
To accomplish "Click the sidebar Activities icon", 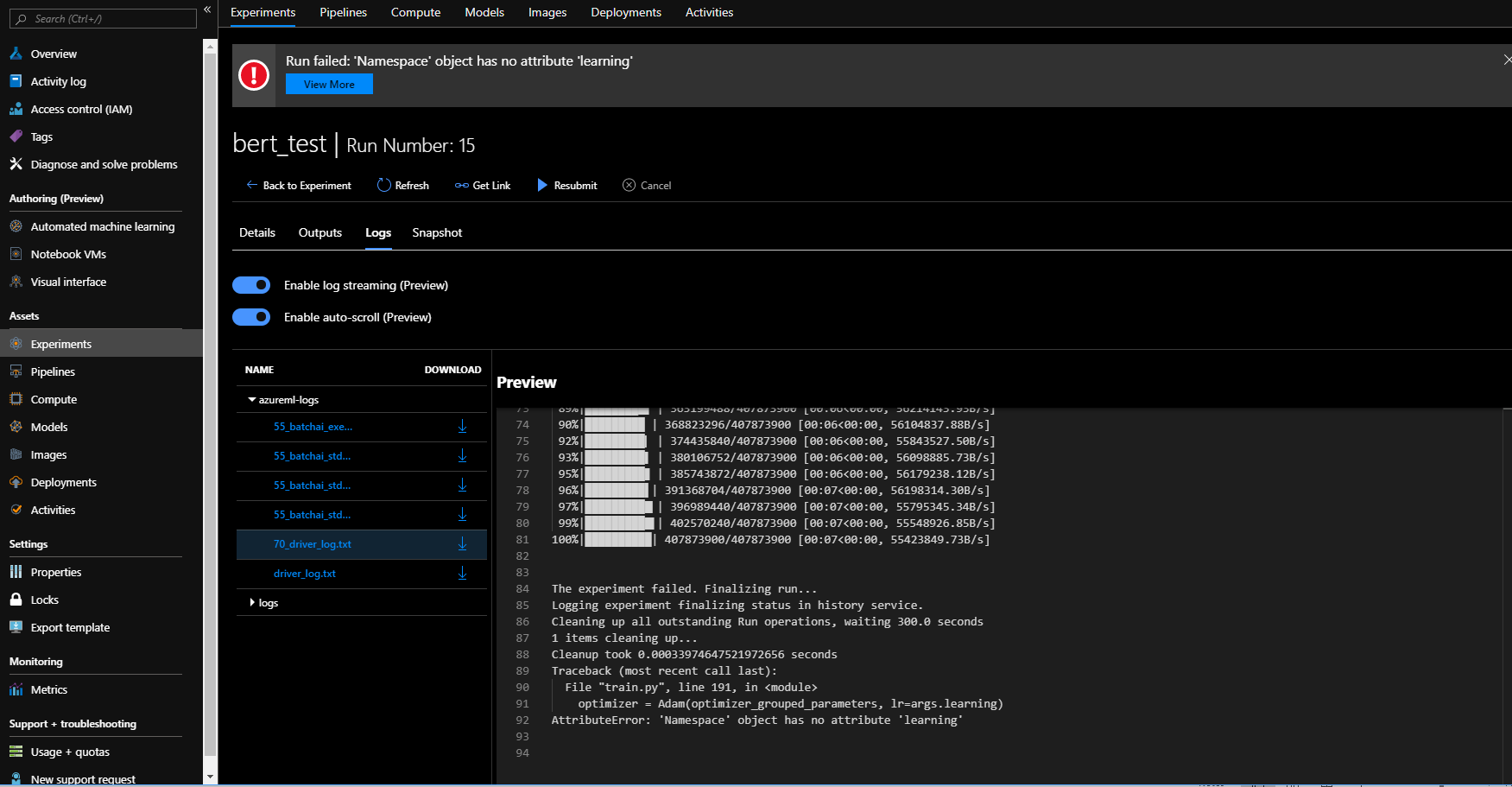I will pos(16,510).
